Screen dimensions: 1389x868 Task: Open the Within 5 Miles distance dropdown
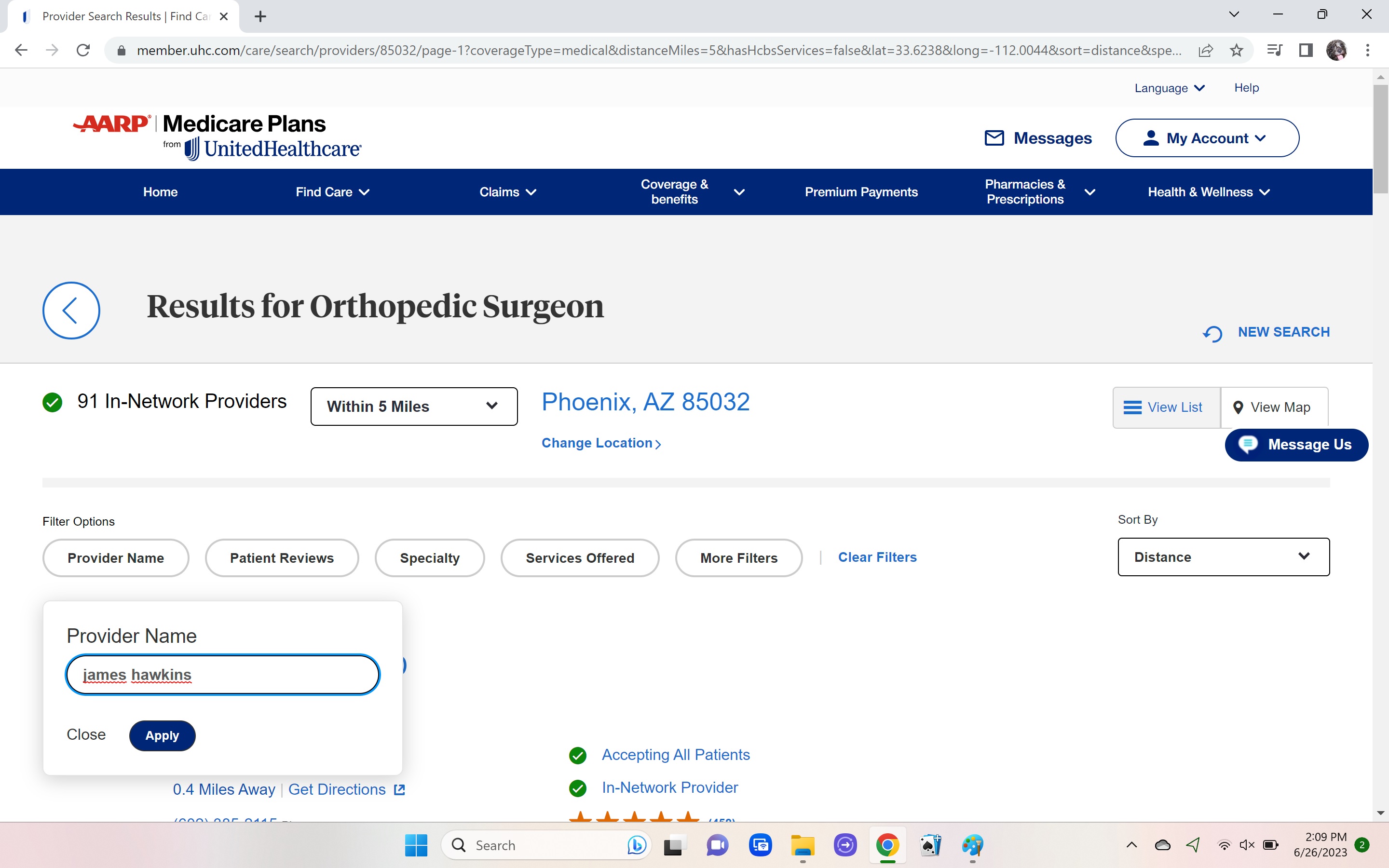tap(413, 406)
